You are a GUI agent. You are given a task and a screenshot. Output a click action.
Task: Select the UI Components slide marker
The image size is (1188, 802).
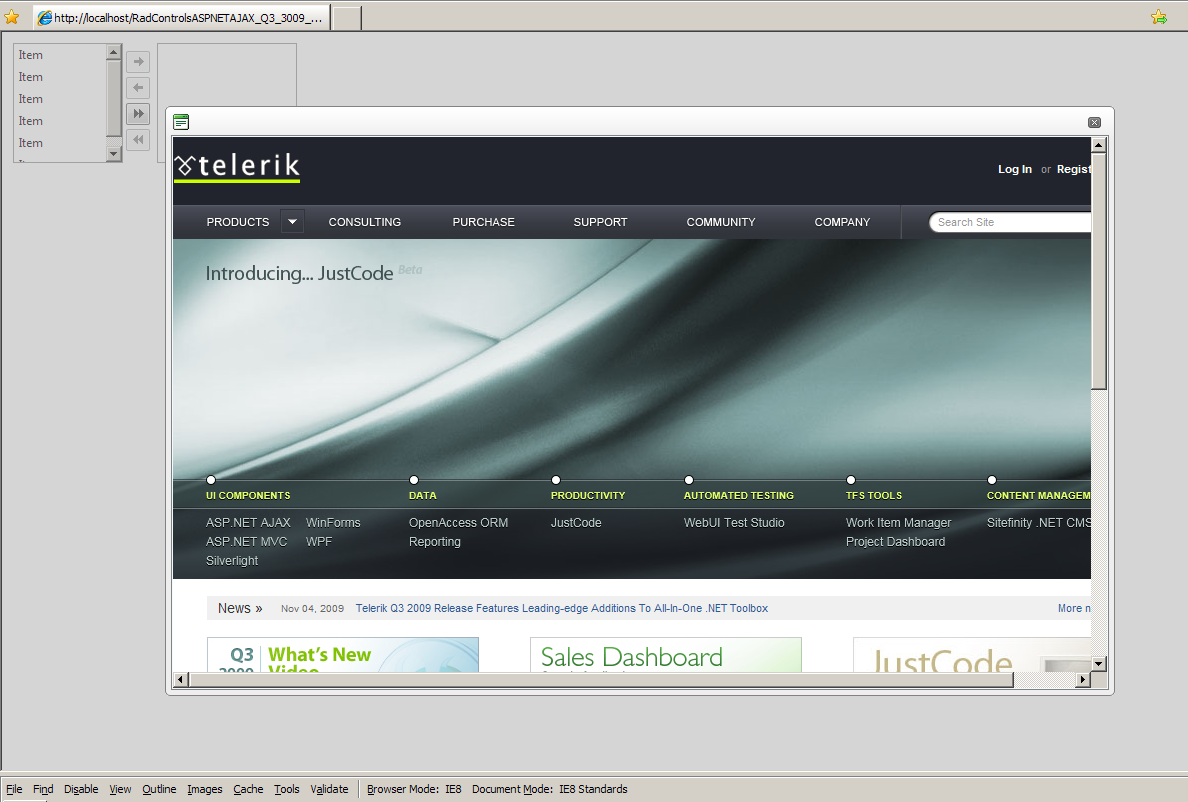211,480
